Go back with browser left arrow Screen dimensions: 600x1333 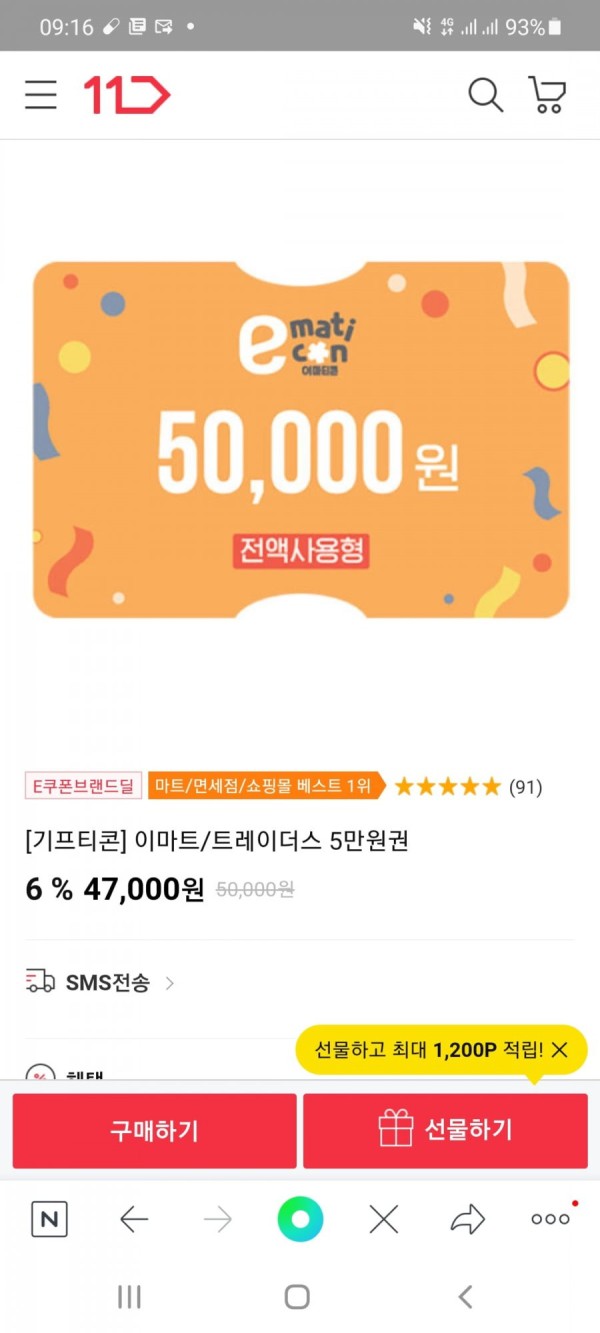coord(133,1218)
